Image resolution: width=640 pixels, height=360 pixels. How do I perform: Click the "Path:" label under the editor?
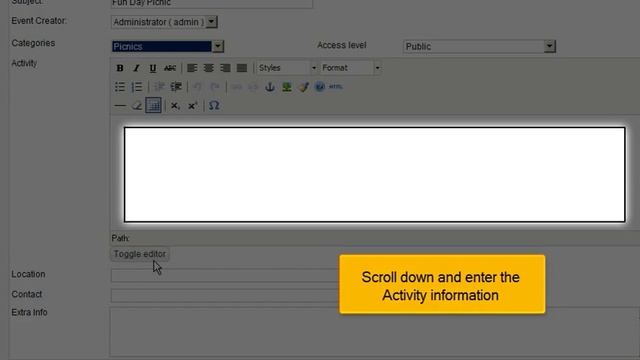click(x=120, y=238)
